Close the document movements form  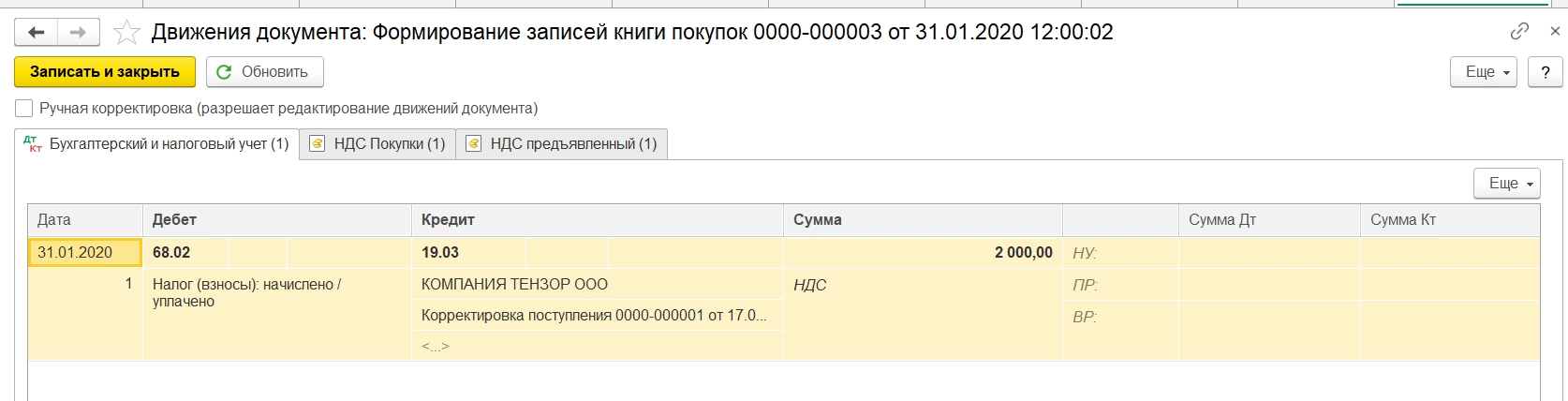coord(1556,31)
